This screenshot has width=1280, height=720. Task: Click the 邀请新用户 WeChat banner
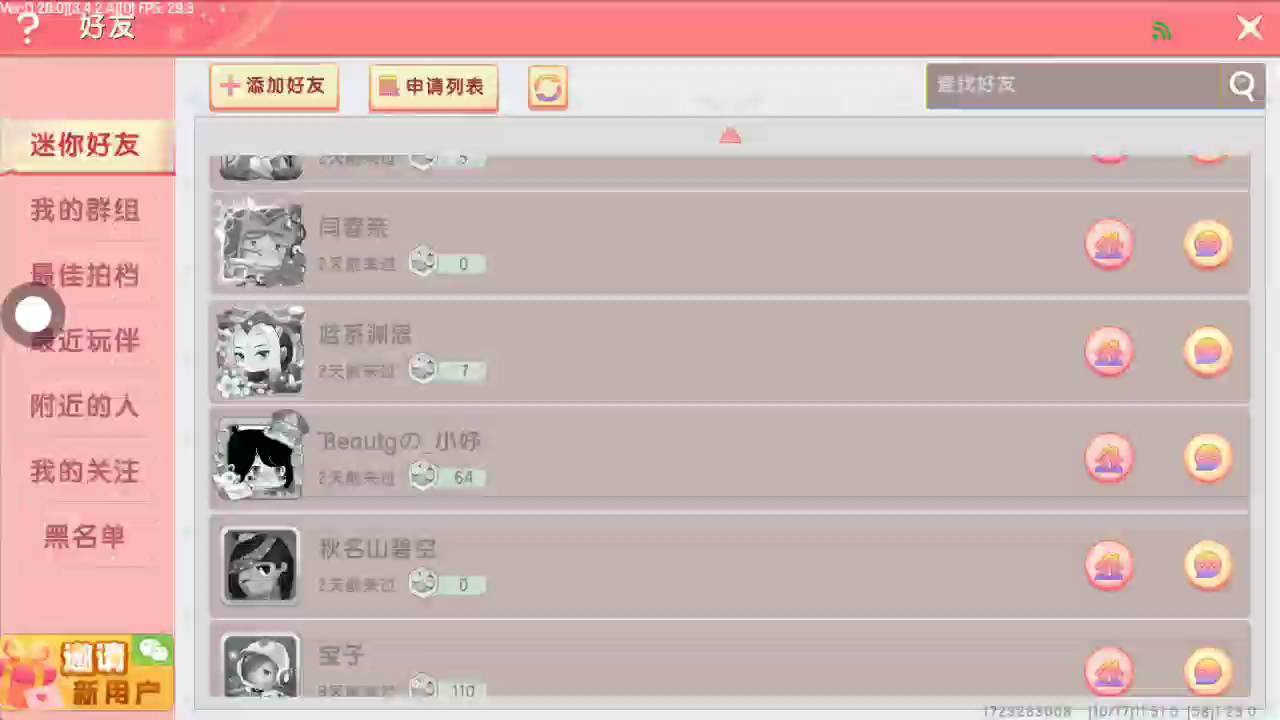pos(87,672)
